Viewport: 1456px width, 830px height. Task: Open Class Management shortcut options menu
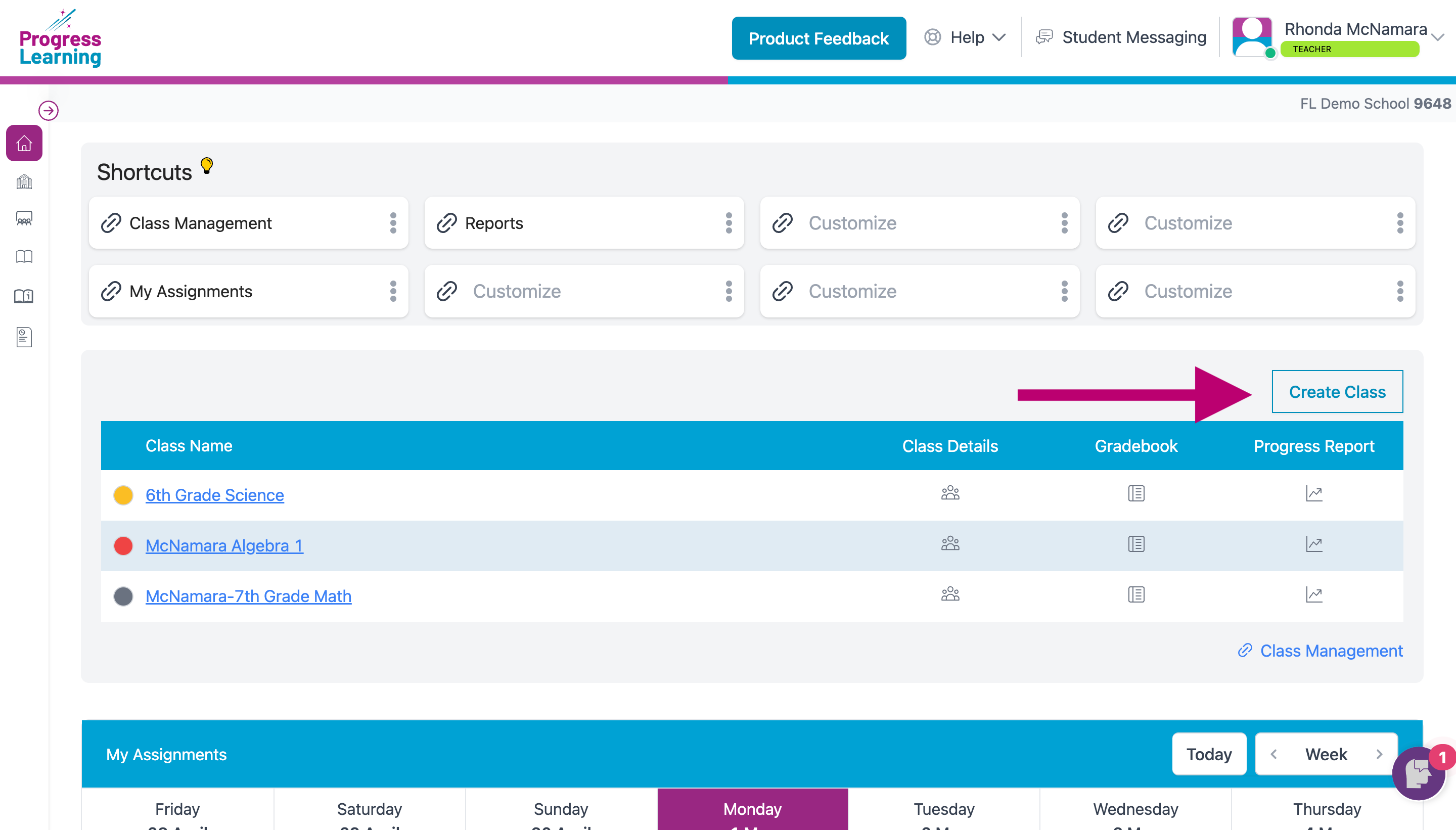click(x=393, y=223)
